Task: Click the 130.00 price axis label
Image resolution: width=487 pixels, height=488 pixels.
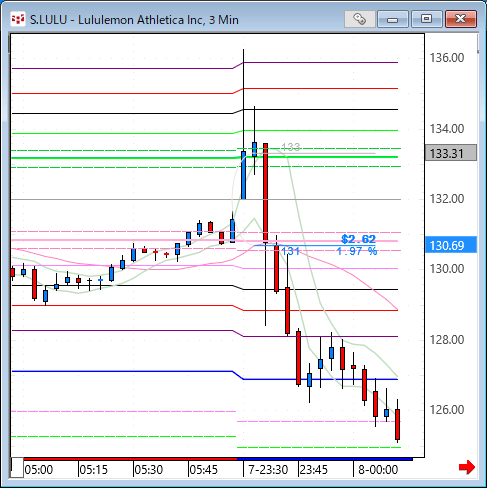Action: 447,269
